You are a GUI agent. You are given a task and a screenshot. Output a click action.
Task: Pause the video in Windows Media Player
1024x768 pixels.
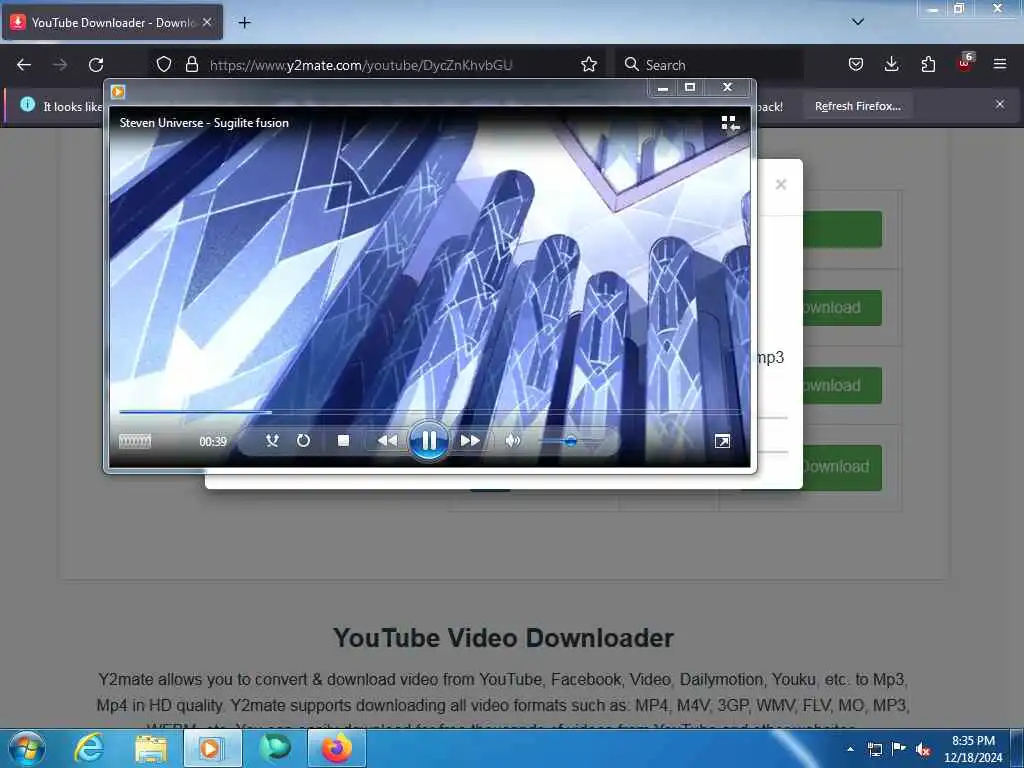point(428,441)
